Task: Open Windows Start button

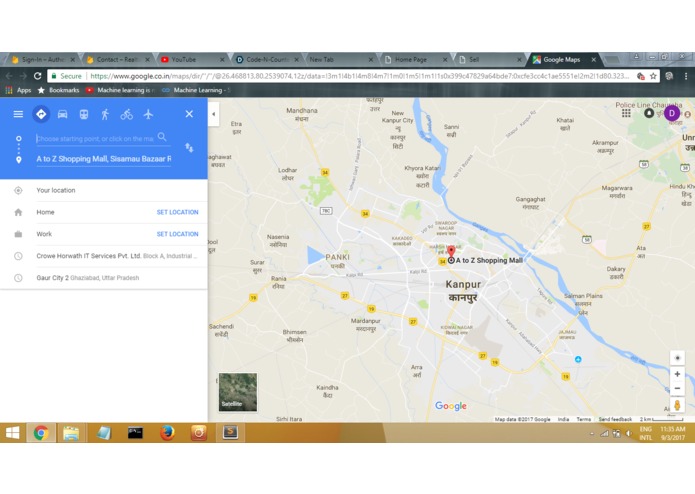Action: coord(12,433)
